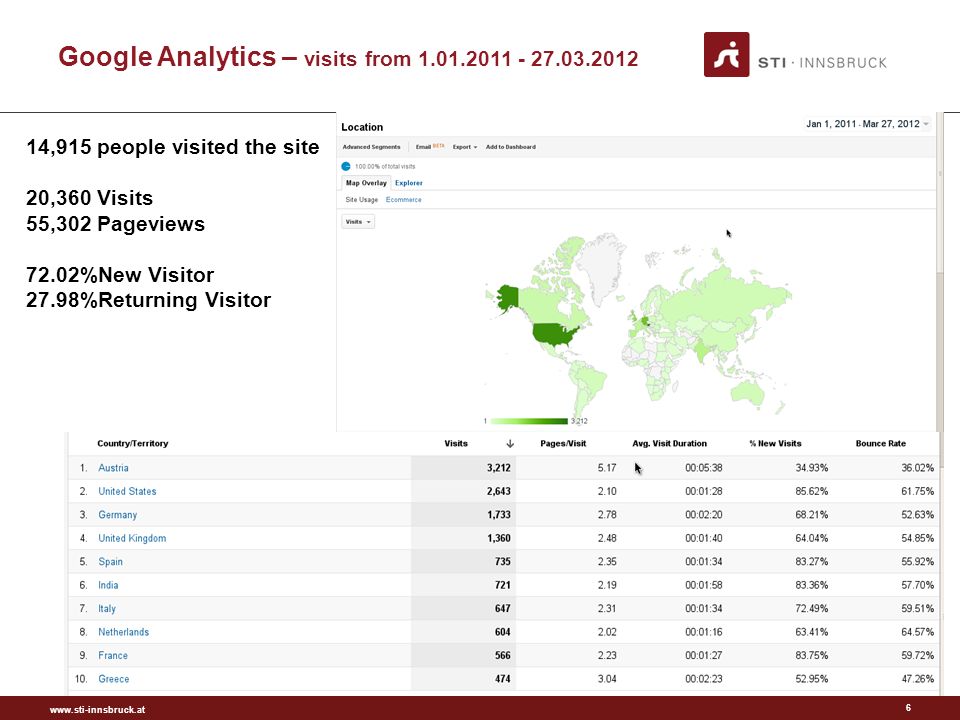960x720 pixels.
Task: Open the Ecommerce sub-tab
Action: pyautogui.click(x=403, y=200)
